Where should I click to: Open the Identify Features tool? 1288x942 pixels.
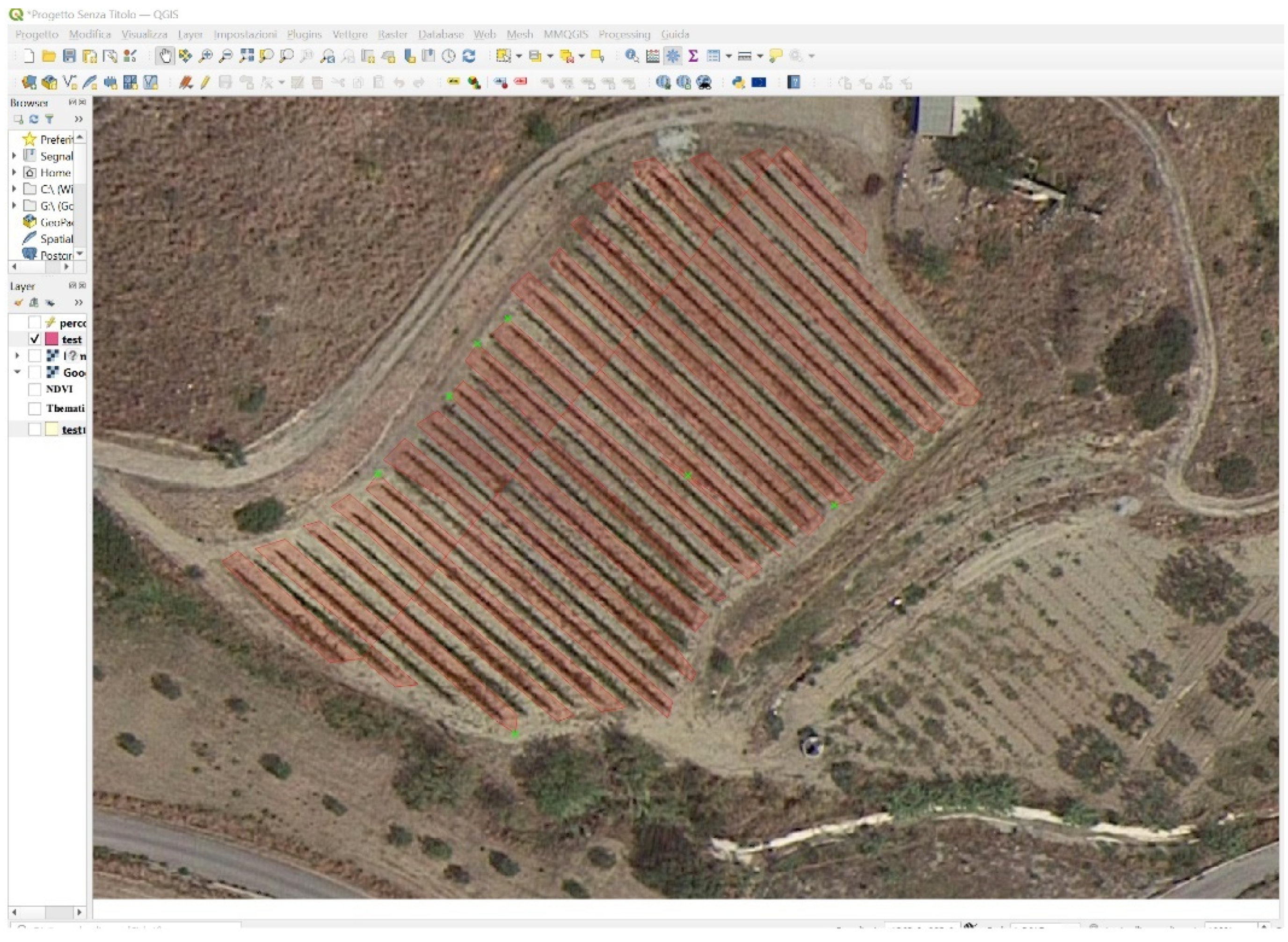click(x=632, y=56)
